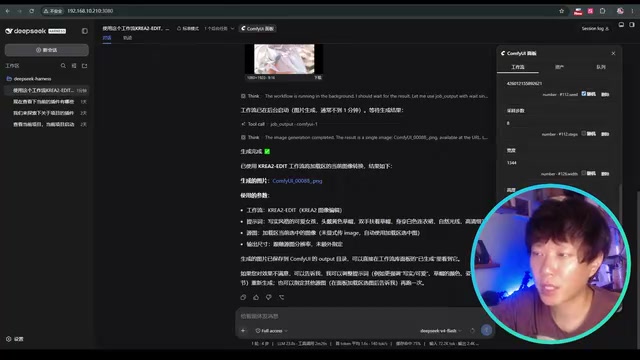
Task: Click the right panel layout icon top right
Action: (631, 25)
